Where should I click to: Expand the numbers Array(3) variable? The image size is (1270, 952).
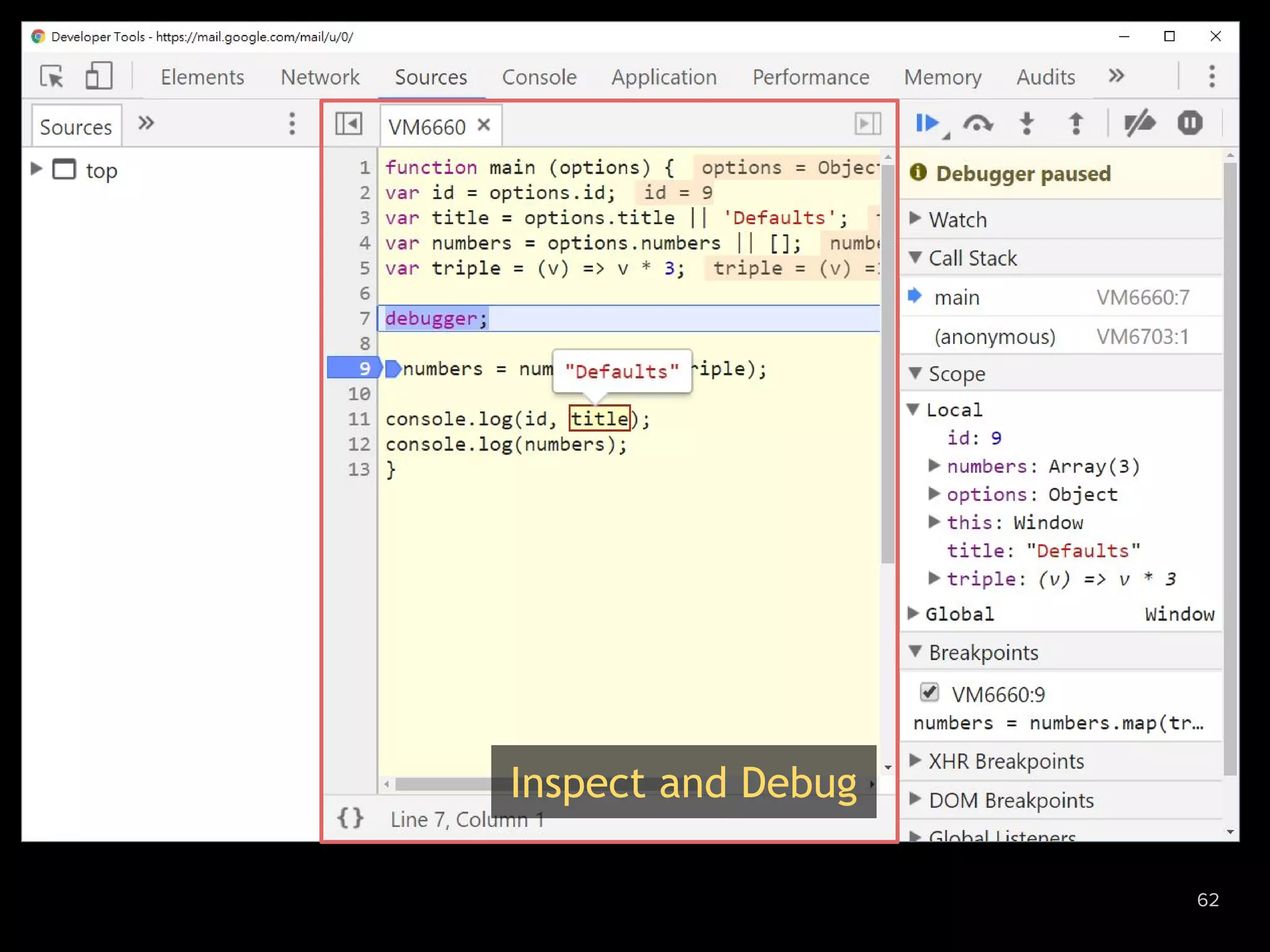934,465
